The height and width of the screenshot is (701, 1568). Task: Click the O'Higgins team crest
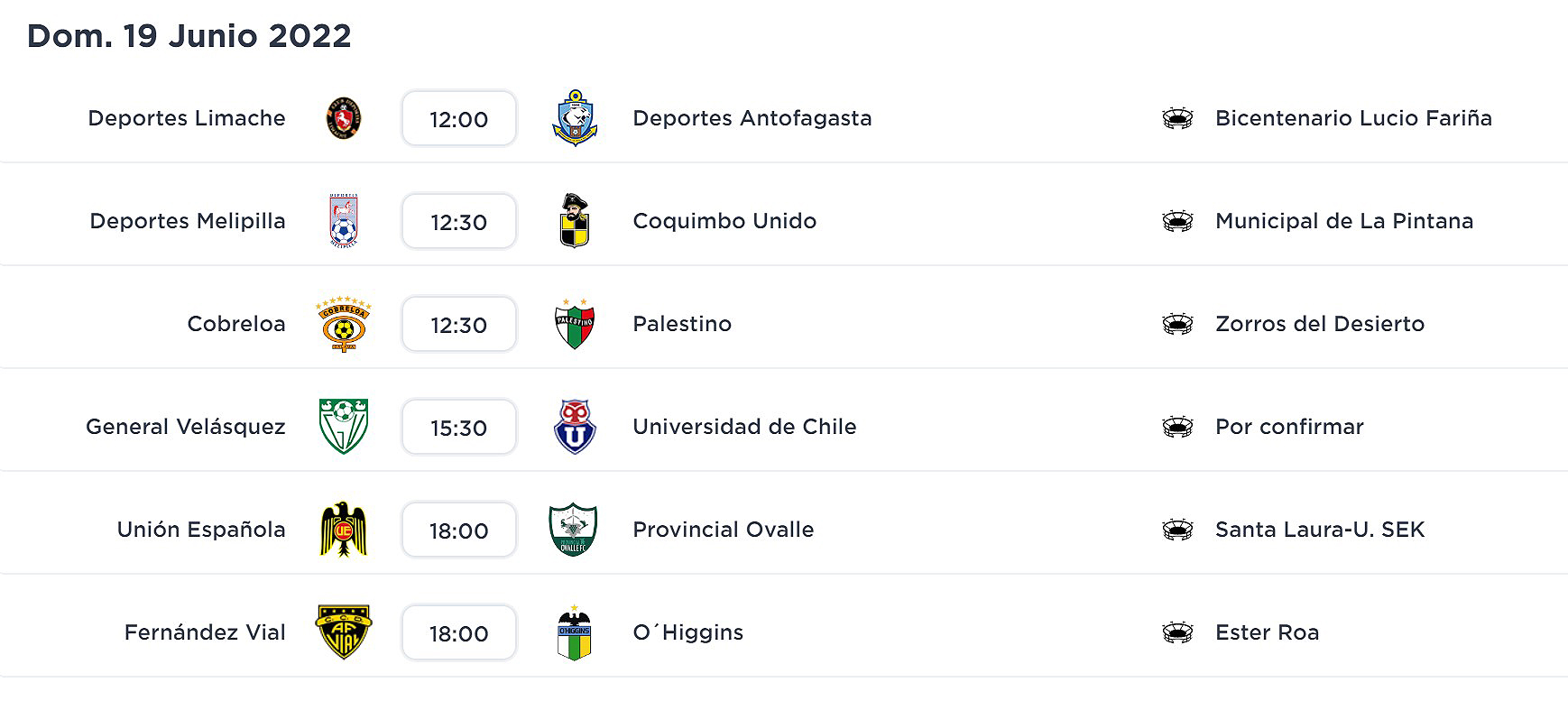pyautogui.click(x=575, y=632)
